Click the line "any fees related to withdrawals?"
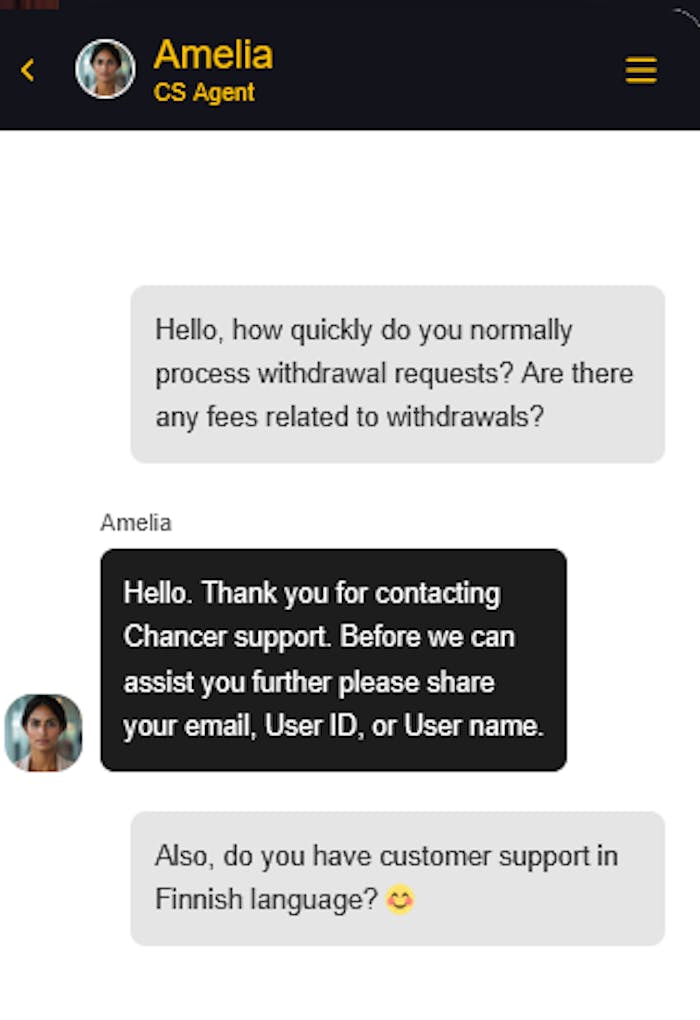 pos(349,416)
